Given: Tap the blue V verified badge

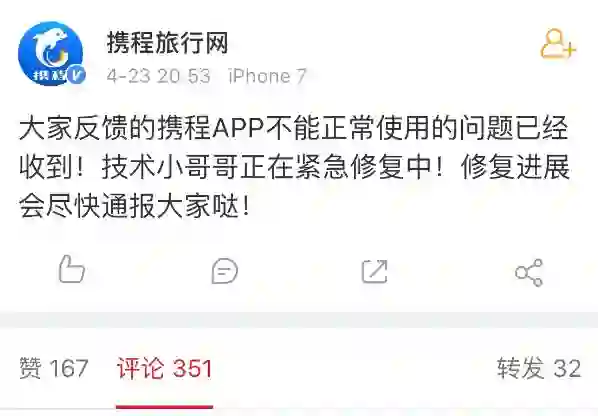Looking at the screenshot, I should pos(76,75).
